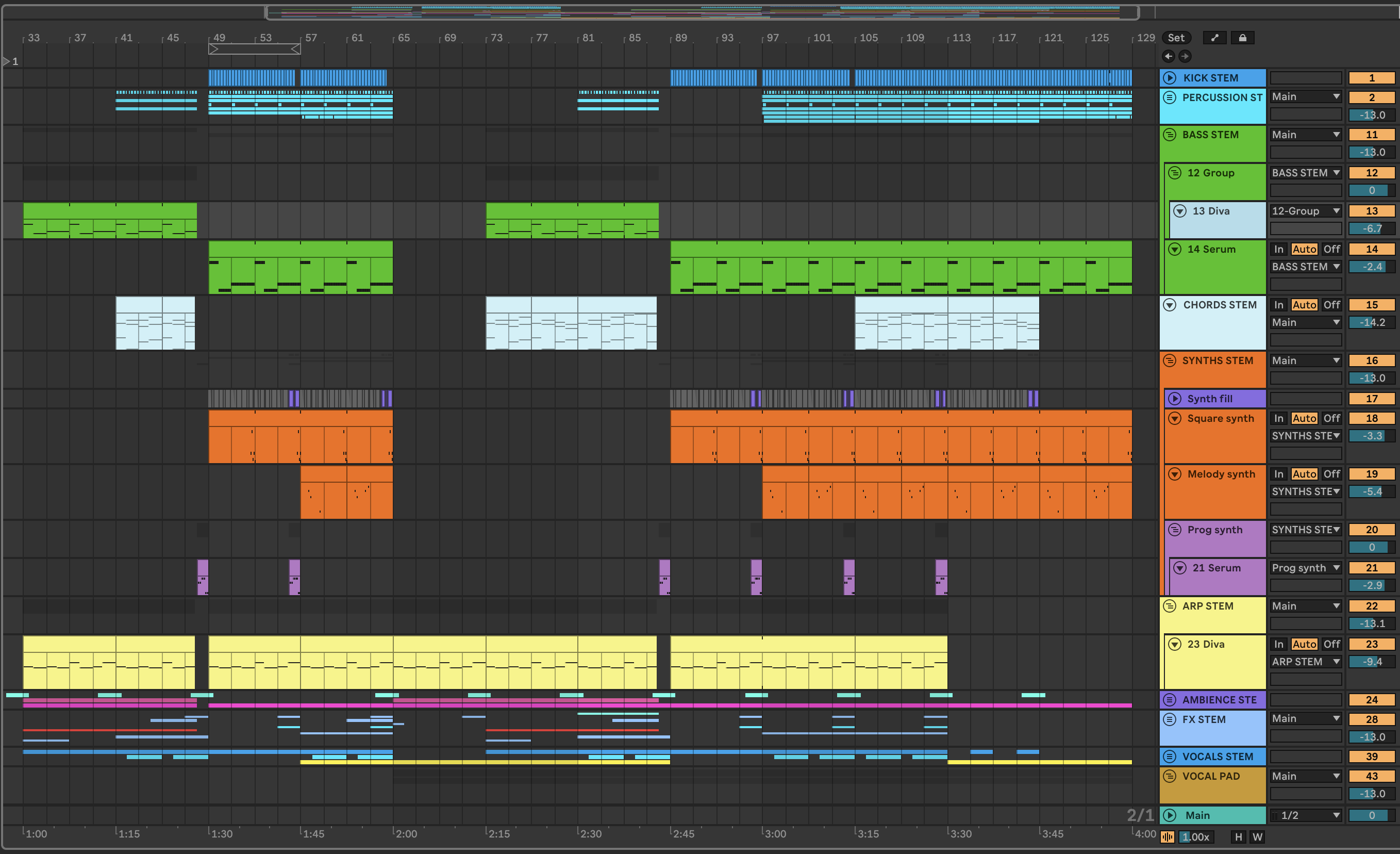The image size is (1400, 854).
Task: Jump to previous locator arrow
Action: point(1168,56)
